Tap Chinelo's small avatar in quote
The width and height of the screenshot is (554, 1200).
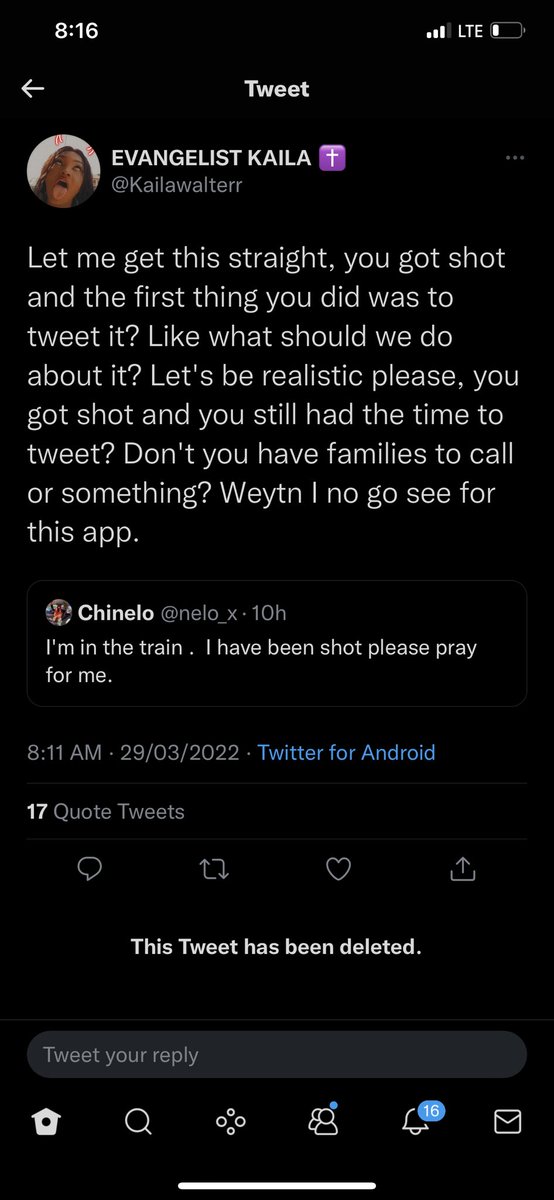pos(59,612)
